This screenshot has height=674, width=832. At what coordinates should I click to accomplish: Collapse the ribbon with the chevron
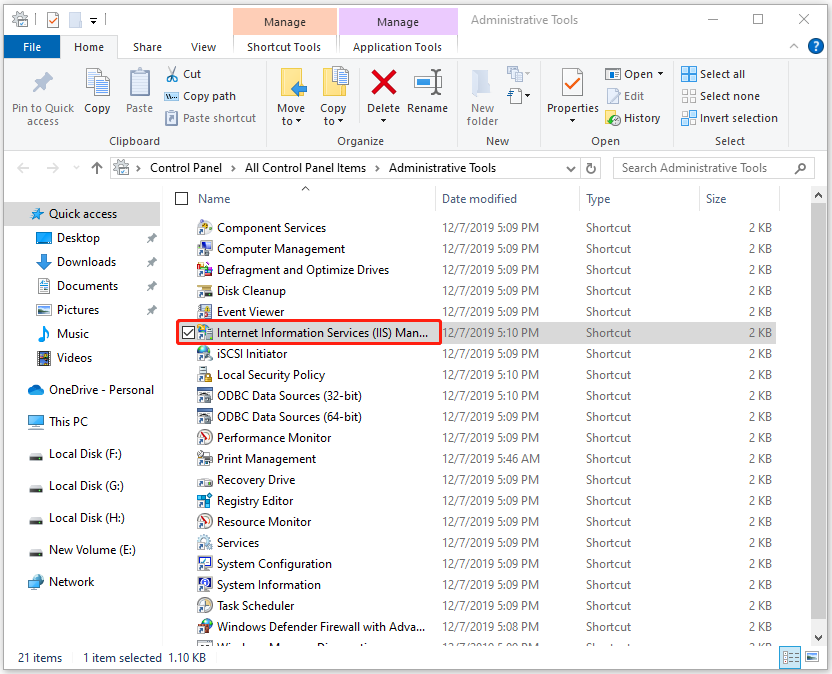(794, 46)
